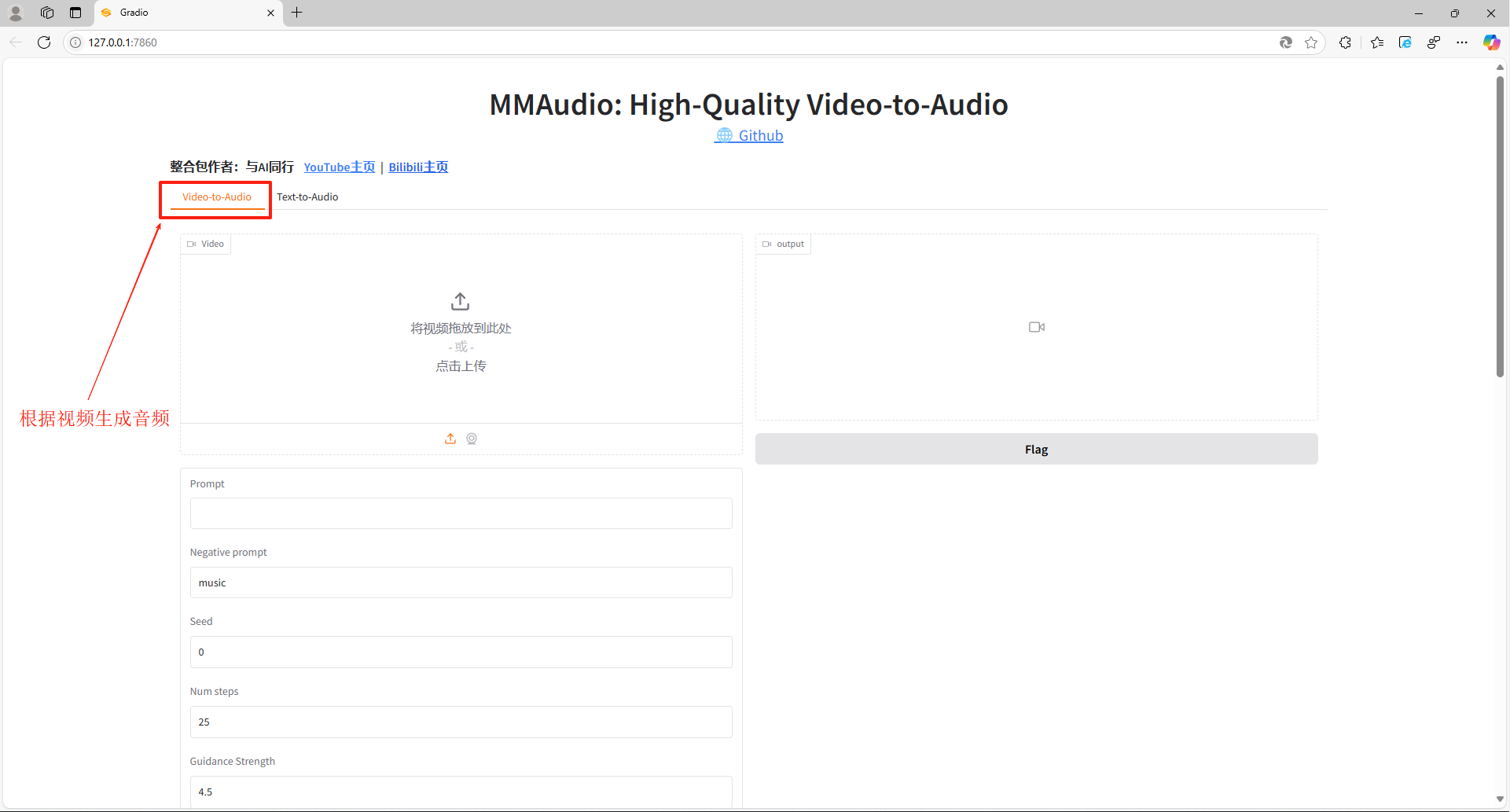
Task: Add page to favorites with star icon
Action: [1311, 42]
